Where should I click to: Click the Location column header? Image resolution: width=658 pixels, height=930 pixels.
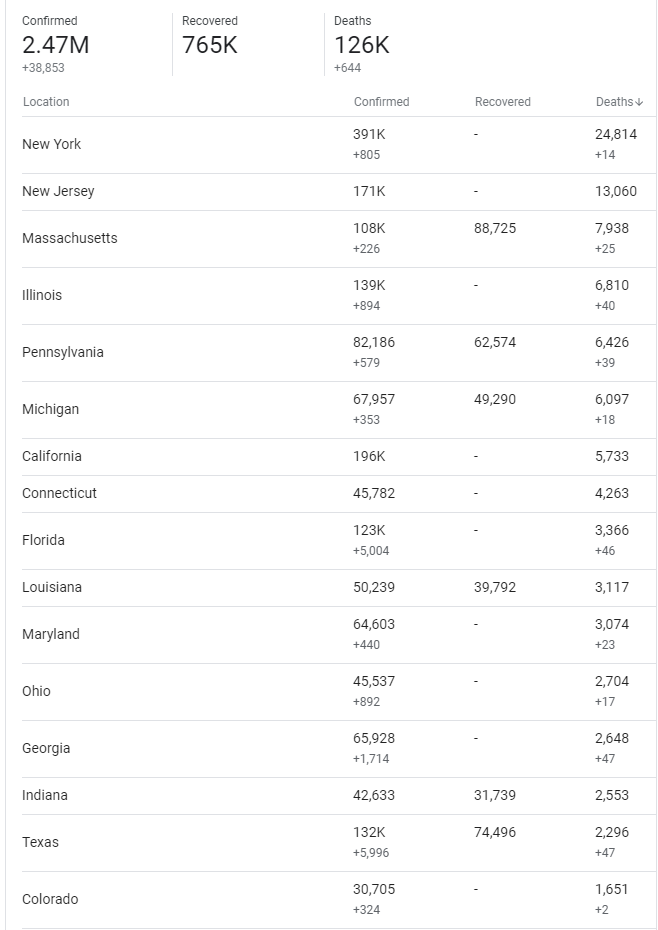(46, 102)
